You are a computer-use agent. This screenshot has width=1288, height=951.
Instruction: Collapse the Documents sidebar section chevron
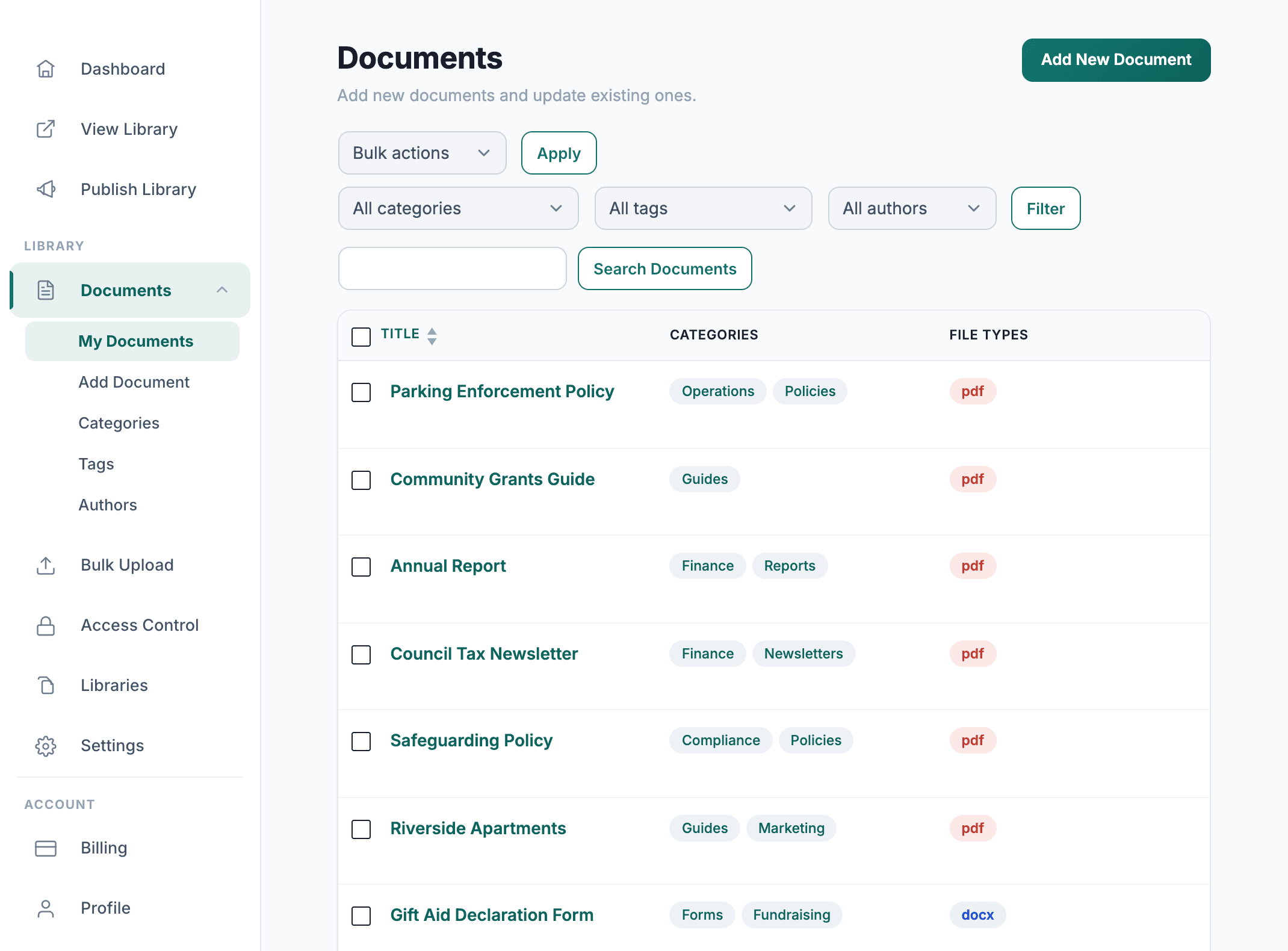pyautogui.click(x=222, y=290)
